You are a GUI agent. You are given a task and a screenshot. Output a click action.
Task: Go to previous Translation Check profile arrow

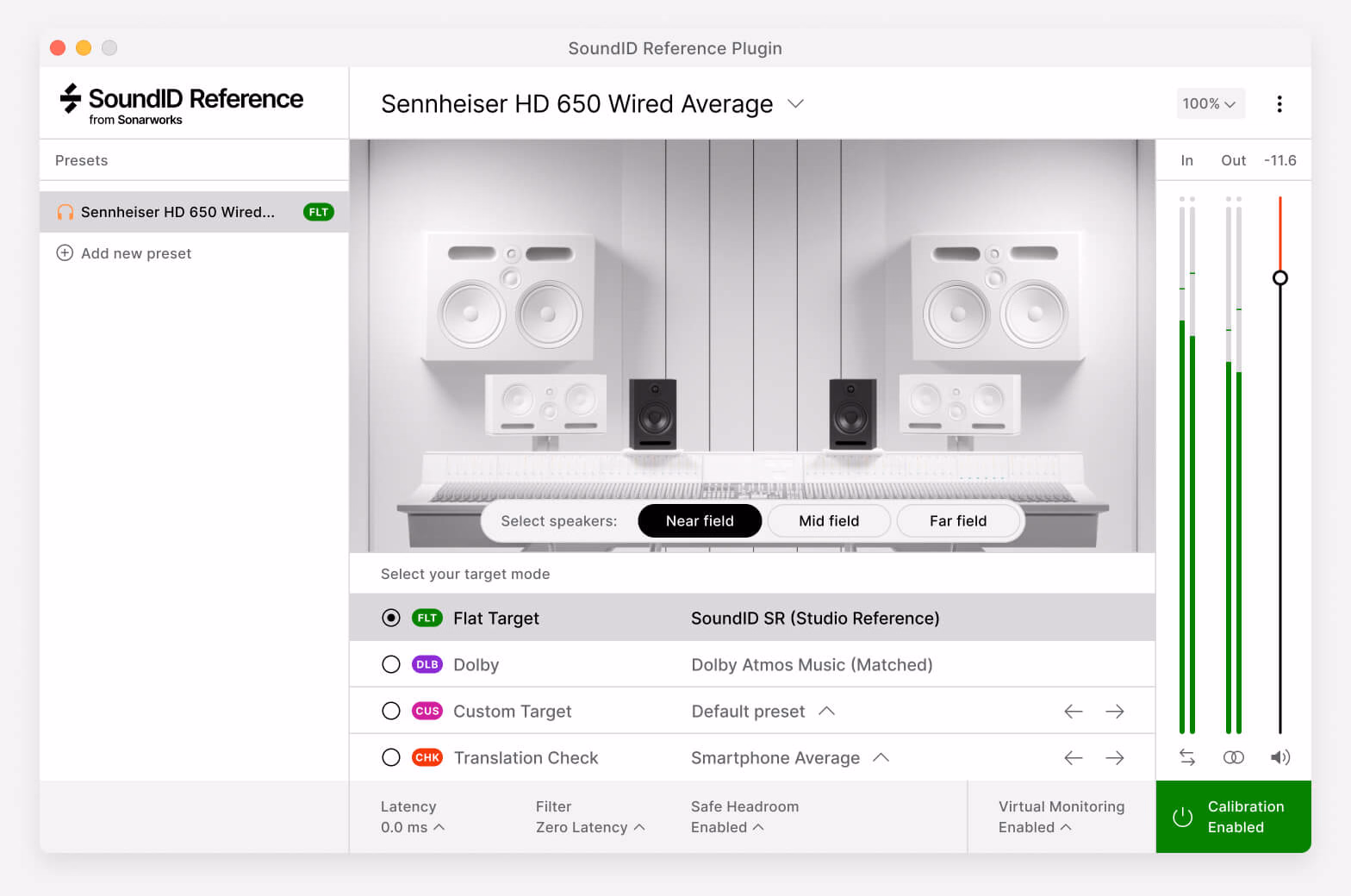(x=1074, y=757)
